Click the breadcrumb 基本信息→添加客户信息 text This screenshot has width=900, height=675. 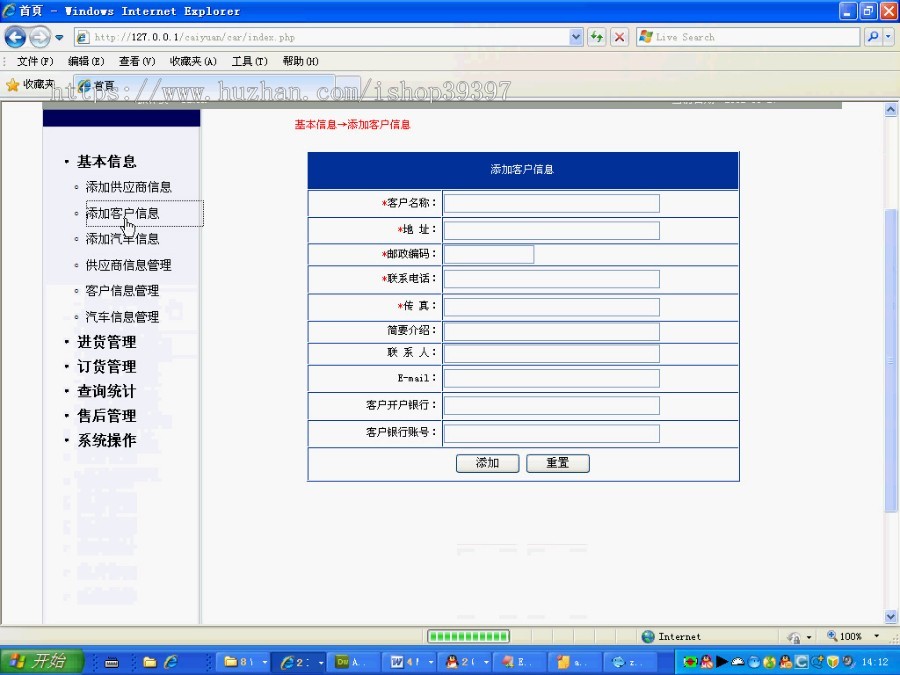click(x=352, y=125)
